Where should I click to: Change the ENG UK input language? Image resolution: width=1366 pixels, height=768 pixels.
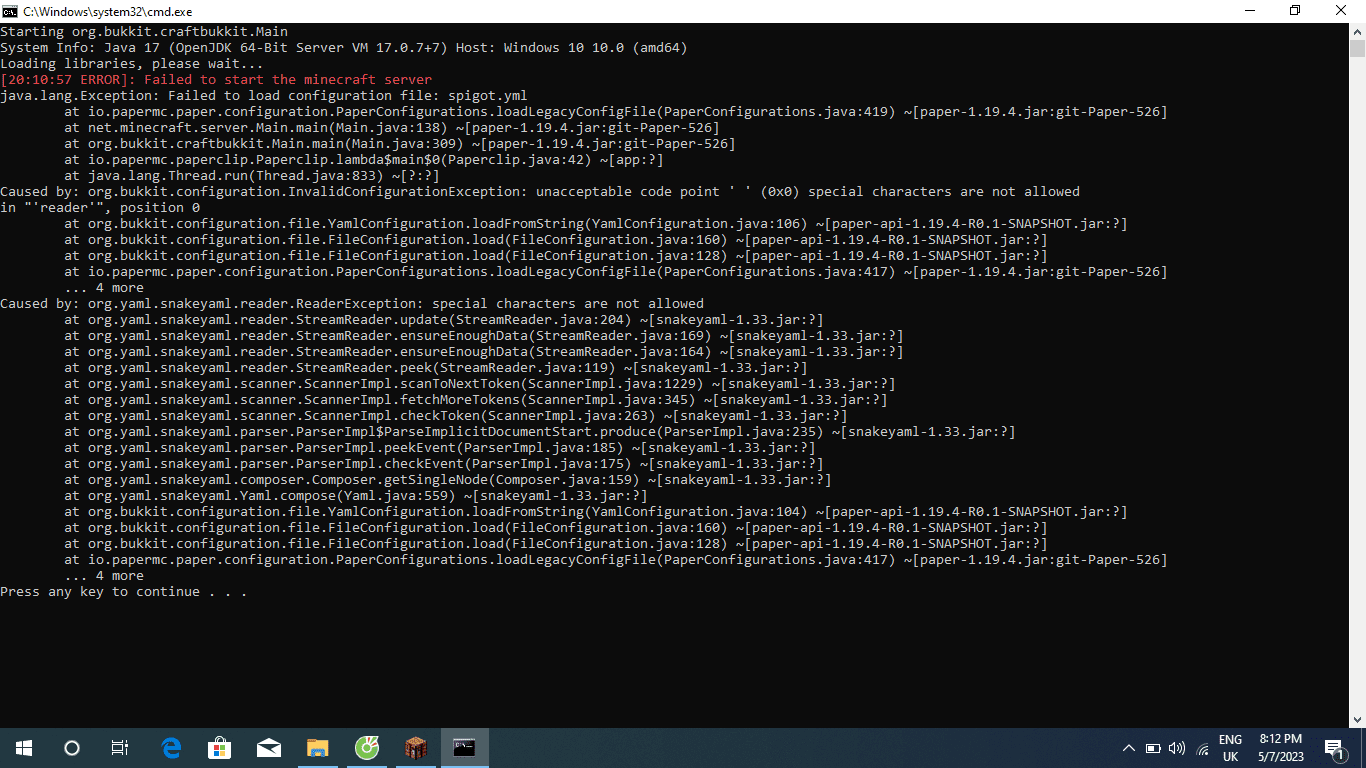(x=1230, y=748)
